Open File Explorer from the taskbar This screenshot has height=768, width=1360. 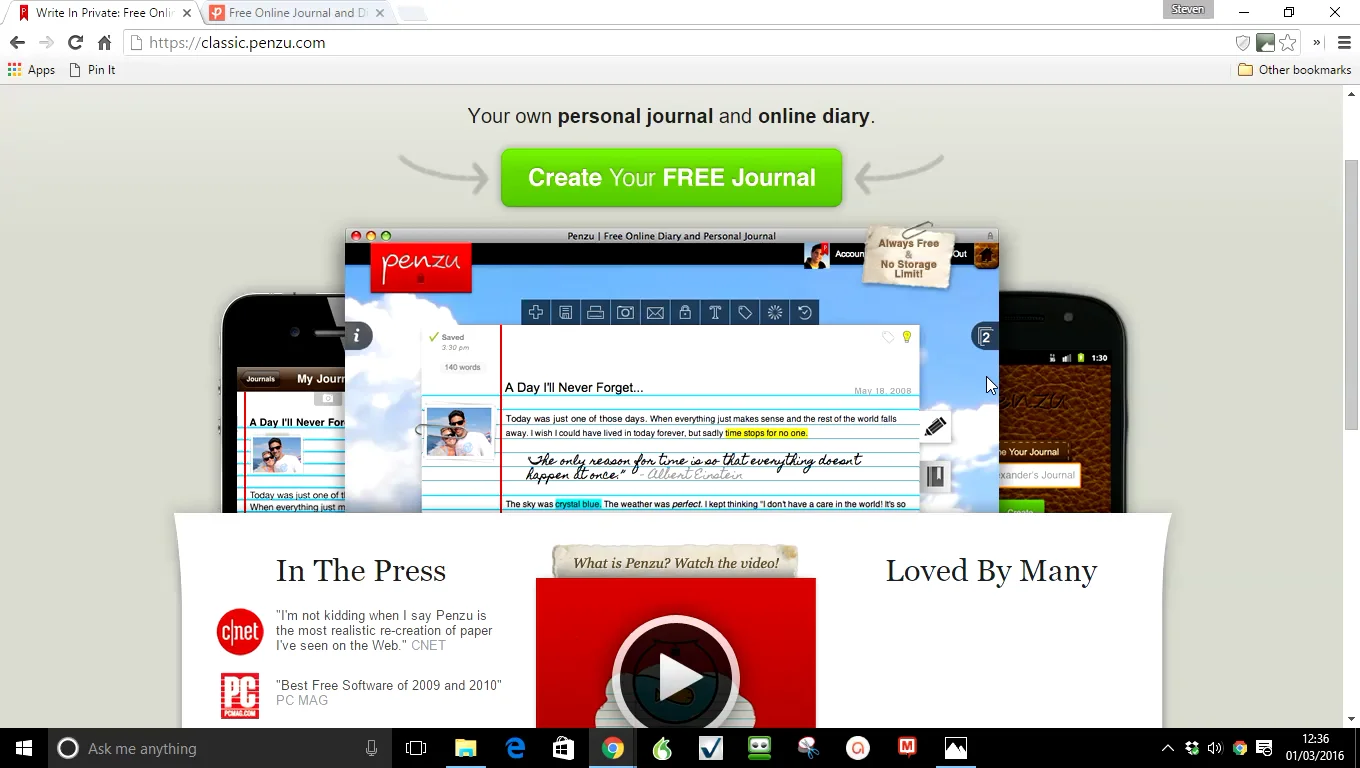point(466,748)
